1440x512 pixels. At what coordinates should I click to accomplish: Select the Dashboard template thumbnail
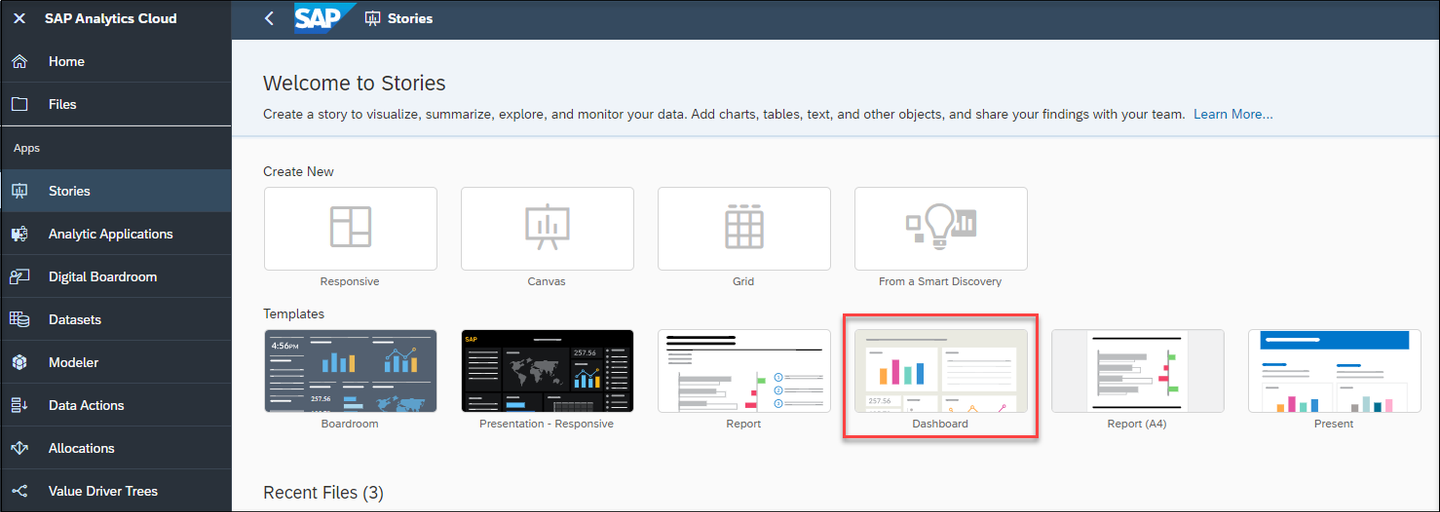pyautogui.click(x=941, y=371)
